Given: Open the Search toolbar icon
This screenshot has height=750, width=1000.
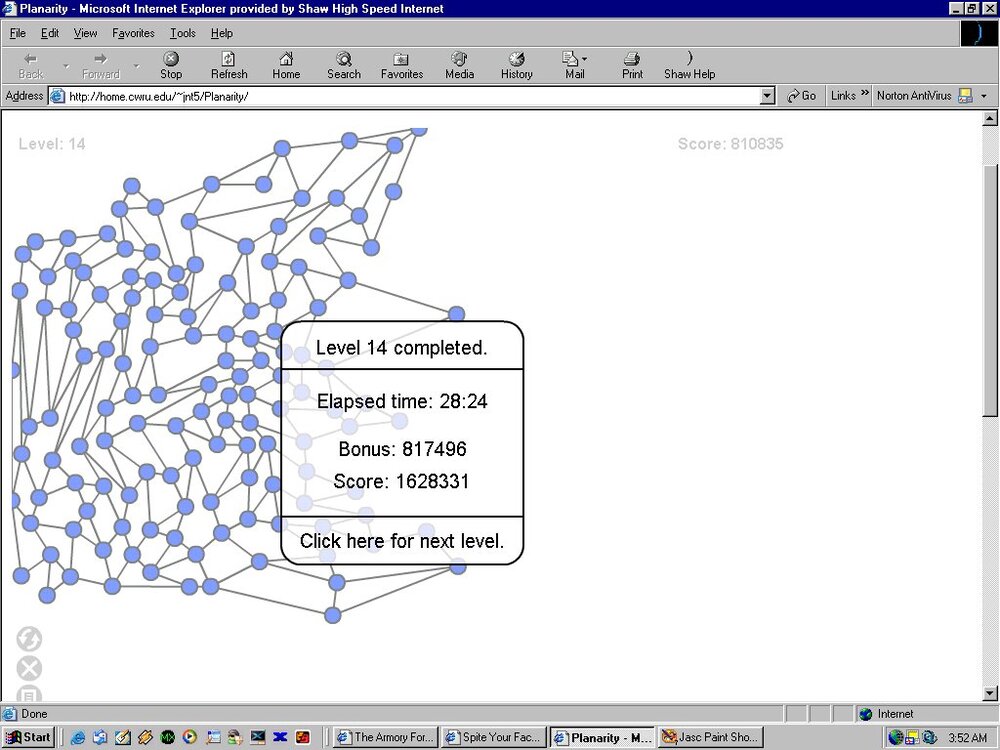Looking at the screenshot, I should pyautogui.click(x=343, y=65).
